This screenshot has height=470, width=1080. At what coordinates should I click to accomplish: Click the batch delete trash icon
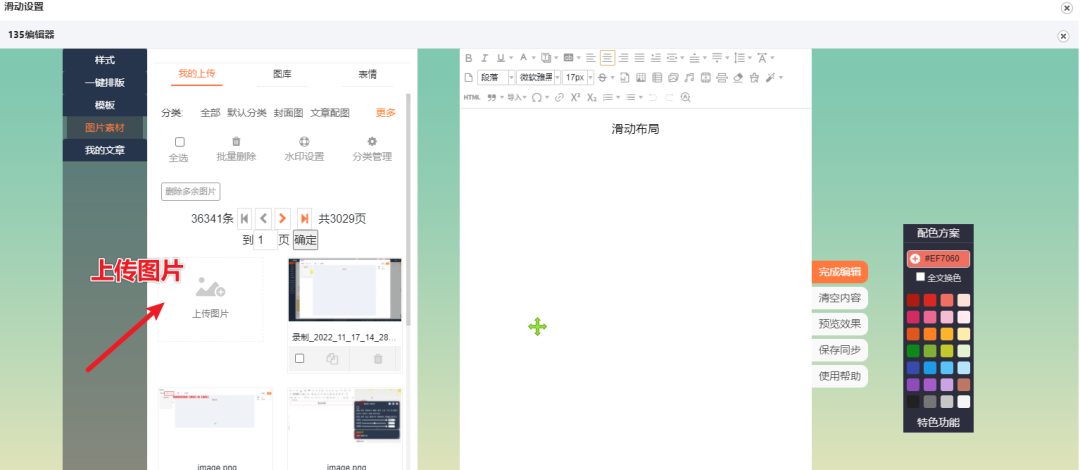tap(236, 141)
